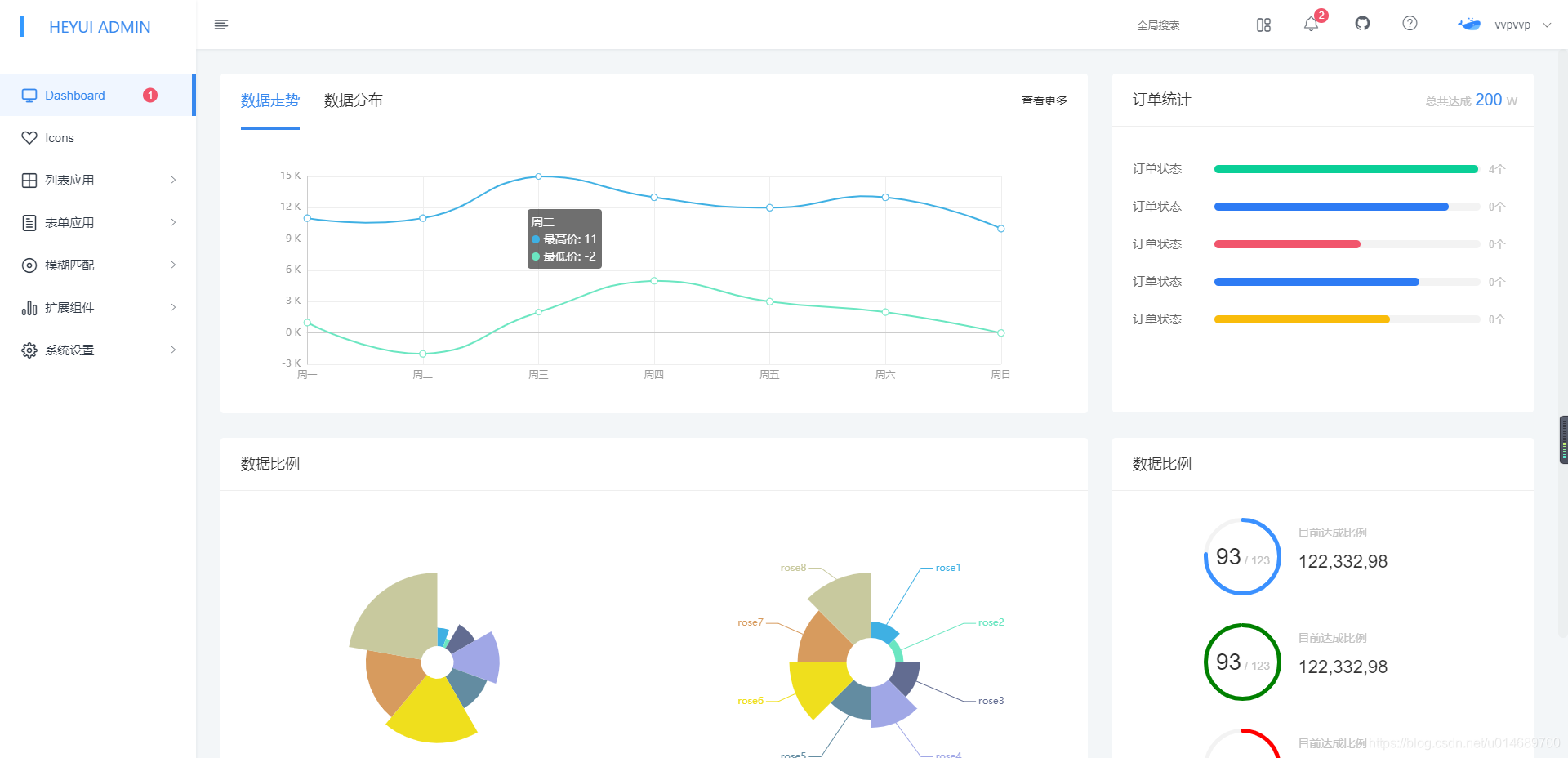
Task: Click the rose8 legend label
Action: (x=793, y=568)
